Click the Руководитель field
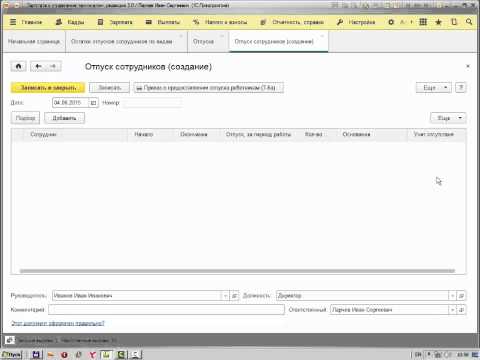Screen dimensions: 480x360 137,296
